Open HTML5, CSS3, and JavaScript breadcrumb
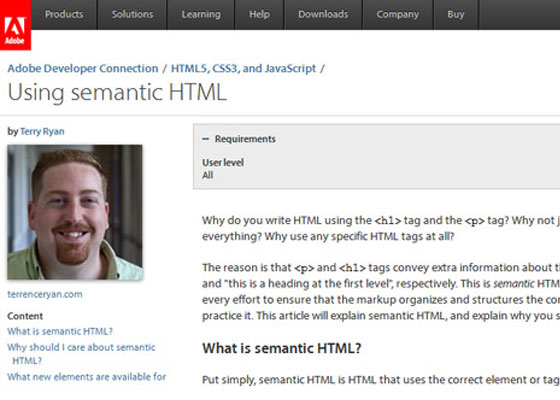 pyautogui.click(x=244, y=68)
